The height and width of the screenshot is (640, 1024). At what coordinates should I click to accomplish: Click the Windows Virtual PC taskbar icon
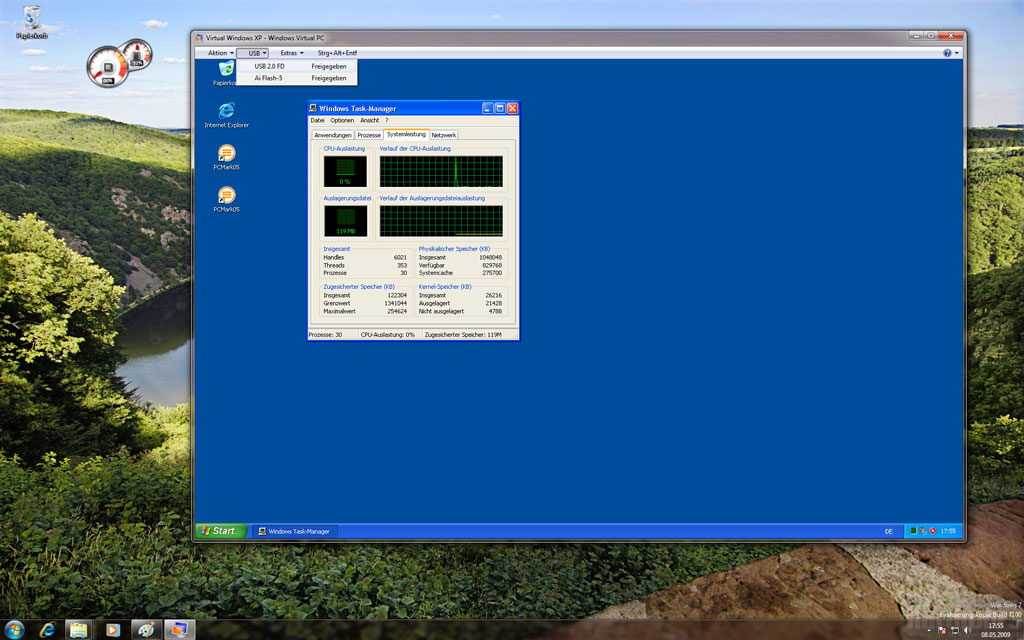tap(180, 630)
